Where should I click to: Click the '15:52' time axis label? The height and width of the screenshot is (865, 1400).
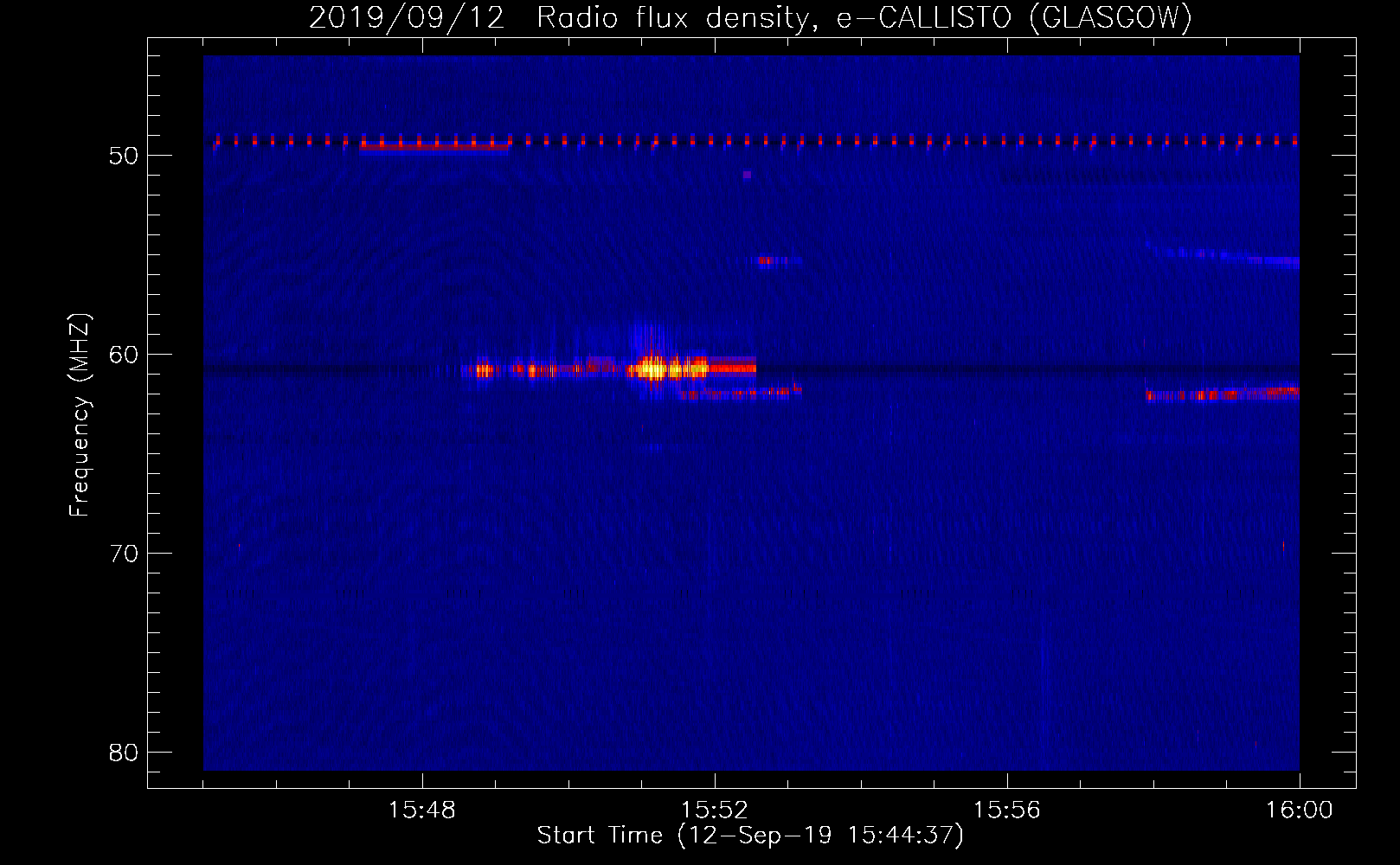715,811
